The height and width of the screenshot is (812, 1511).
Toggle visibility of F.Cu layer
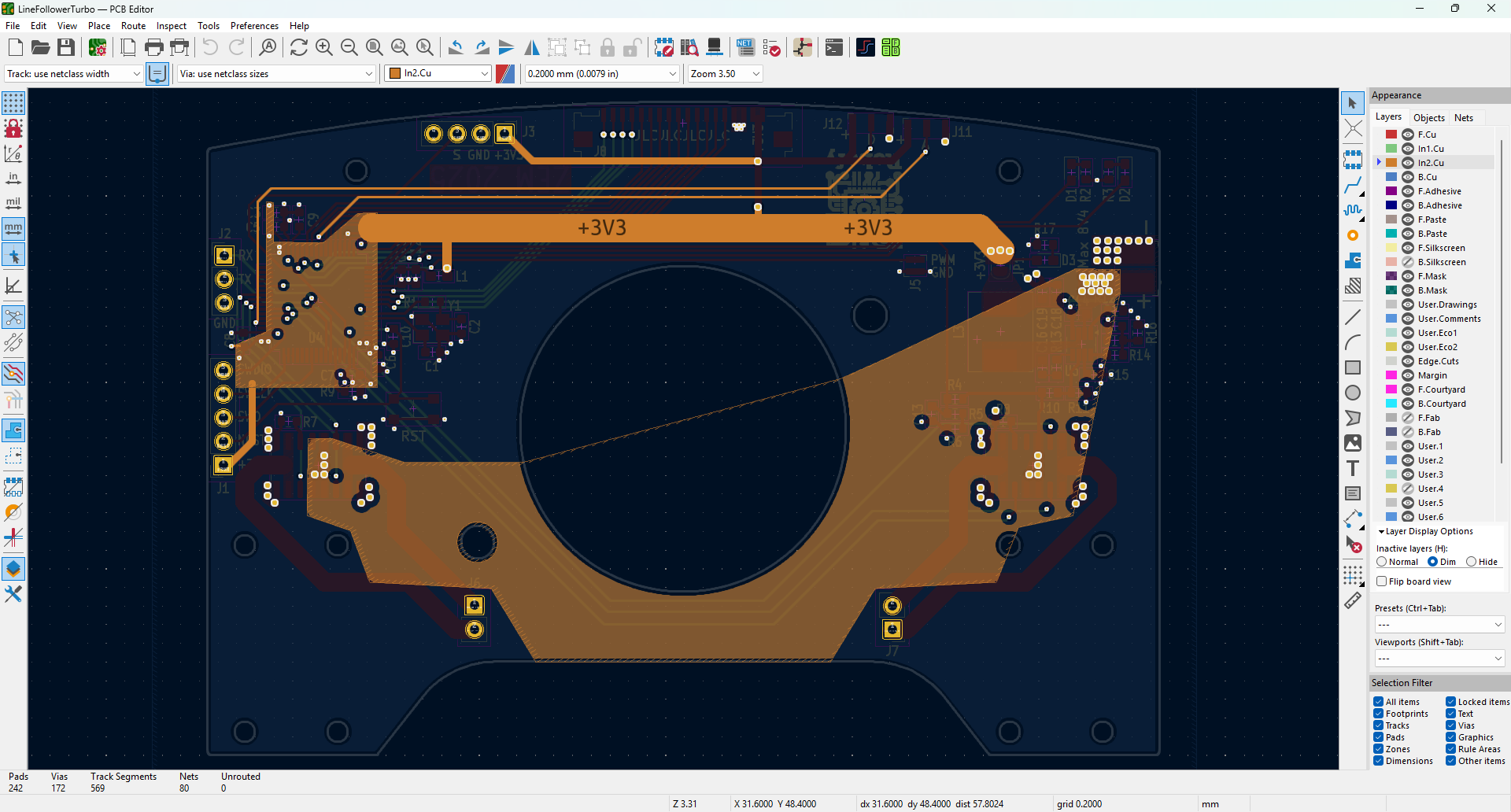(1408, 135)
